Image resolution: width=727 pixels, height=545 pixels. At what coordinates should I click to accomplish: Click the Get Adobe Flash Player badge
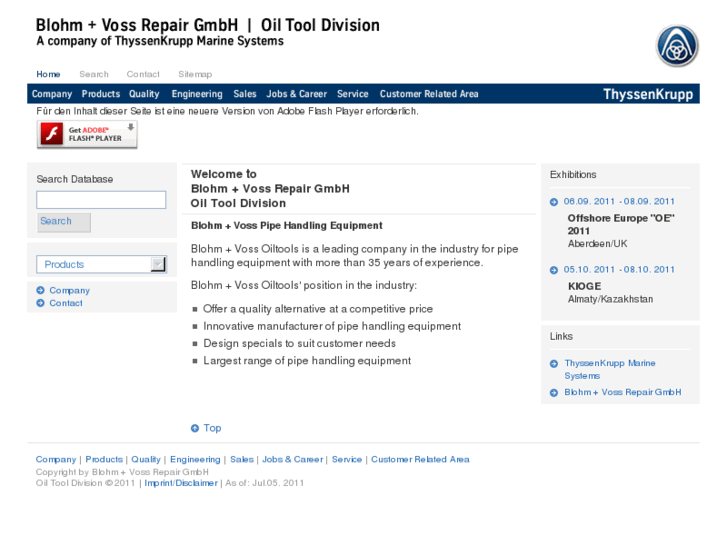[x=87, y=135]
